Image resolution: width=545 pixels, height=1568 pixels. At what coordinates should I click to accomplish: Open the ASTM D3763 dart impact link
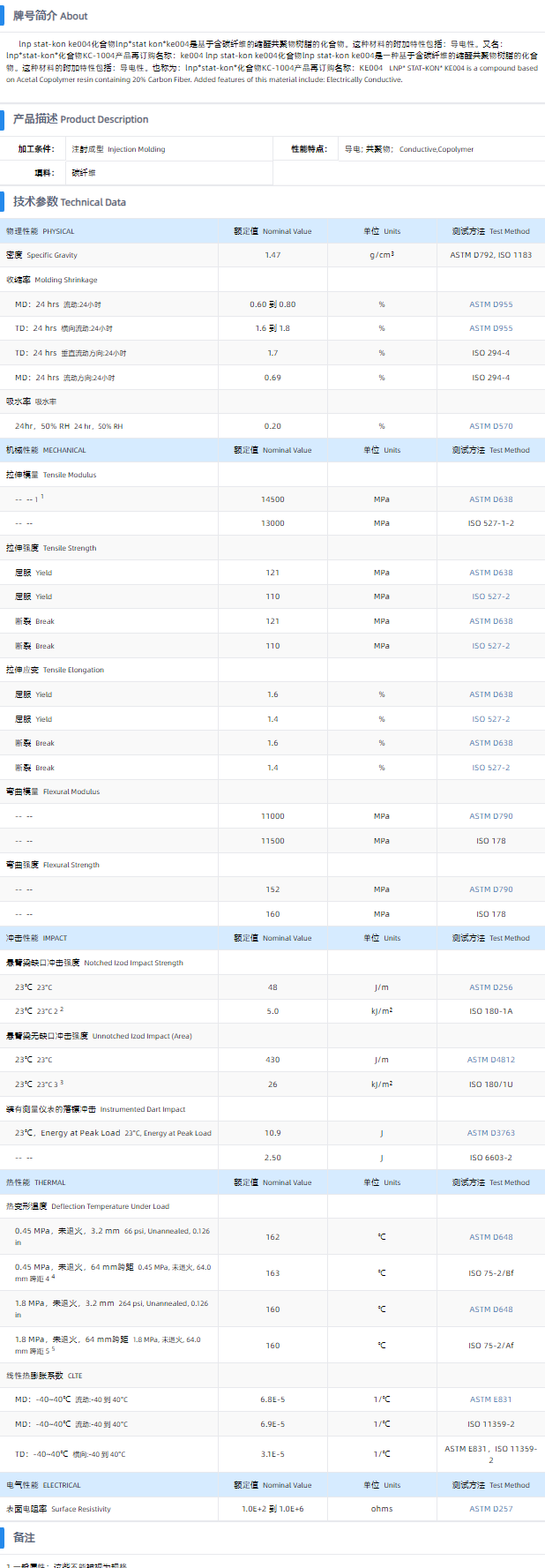(x=490, y=1133)
